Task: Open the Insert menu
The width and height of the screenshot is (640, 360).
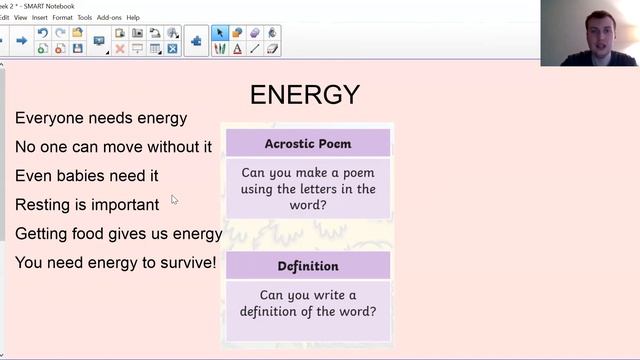Action: (x=40, y=18)
